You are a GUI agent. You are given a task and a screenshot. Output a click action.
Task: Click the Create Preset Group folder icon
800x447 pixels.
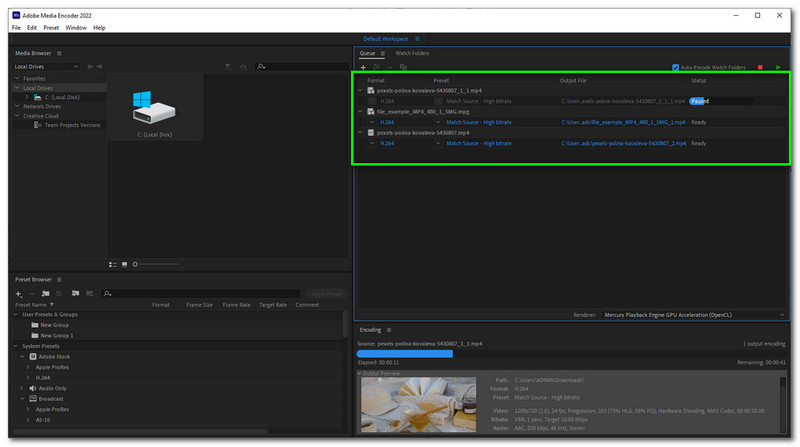(46, 293)
